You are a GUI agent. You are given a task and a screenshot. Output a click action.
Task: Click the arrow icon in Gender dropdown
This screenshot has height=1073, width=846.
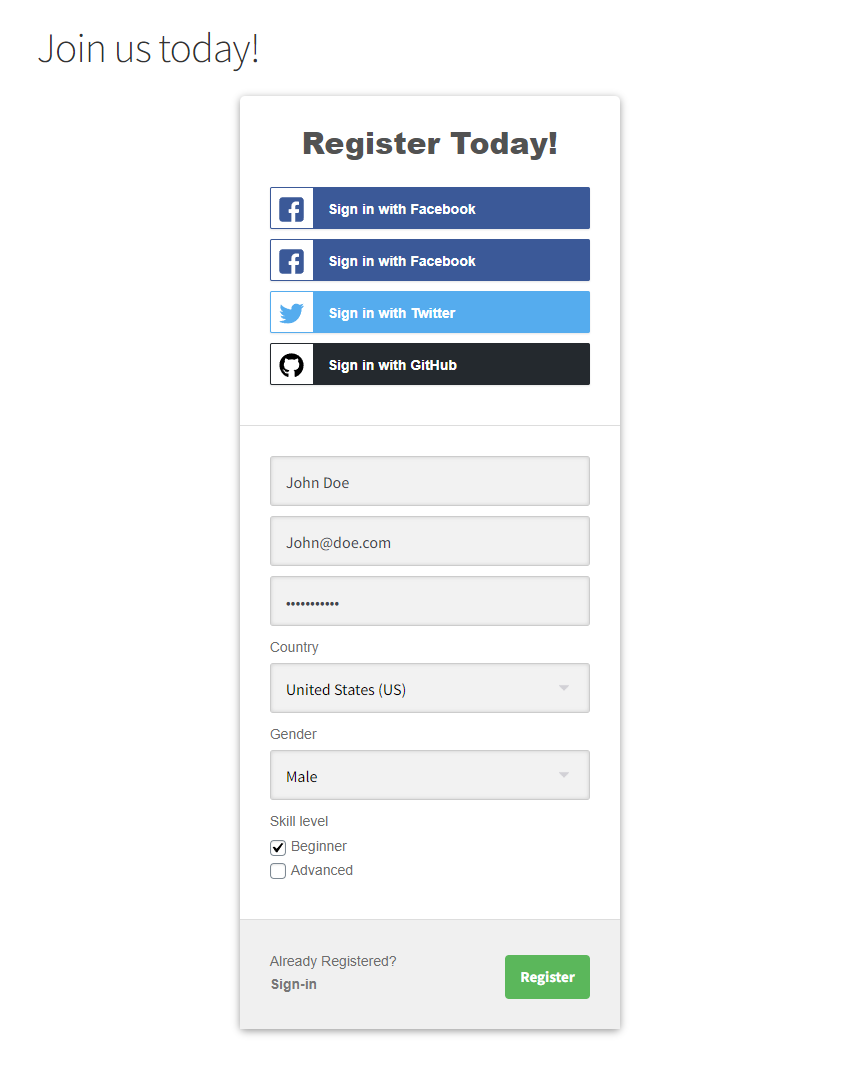point(564,776)
